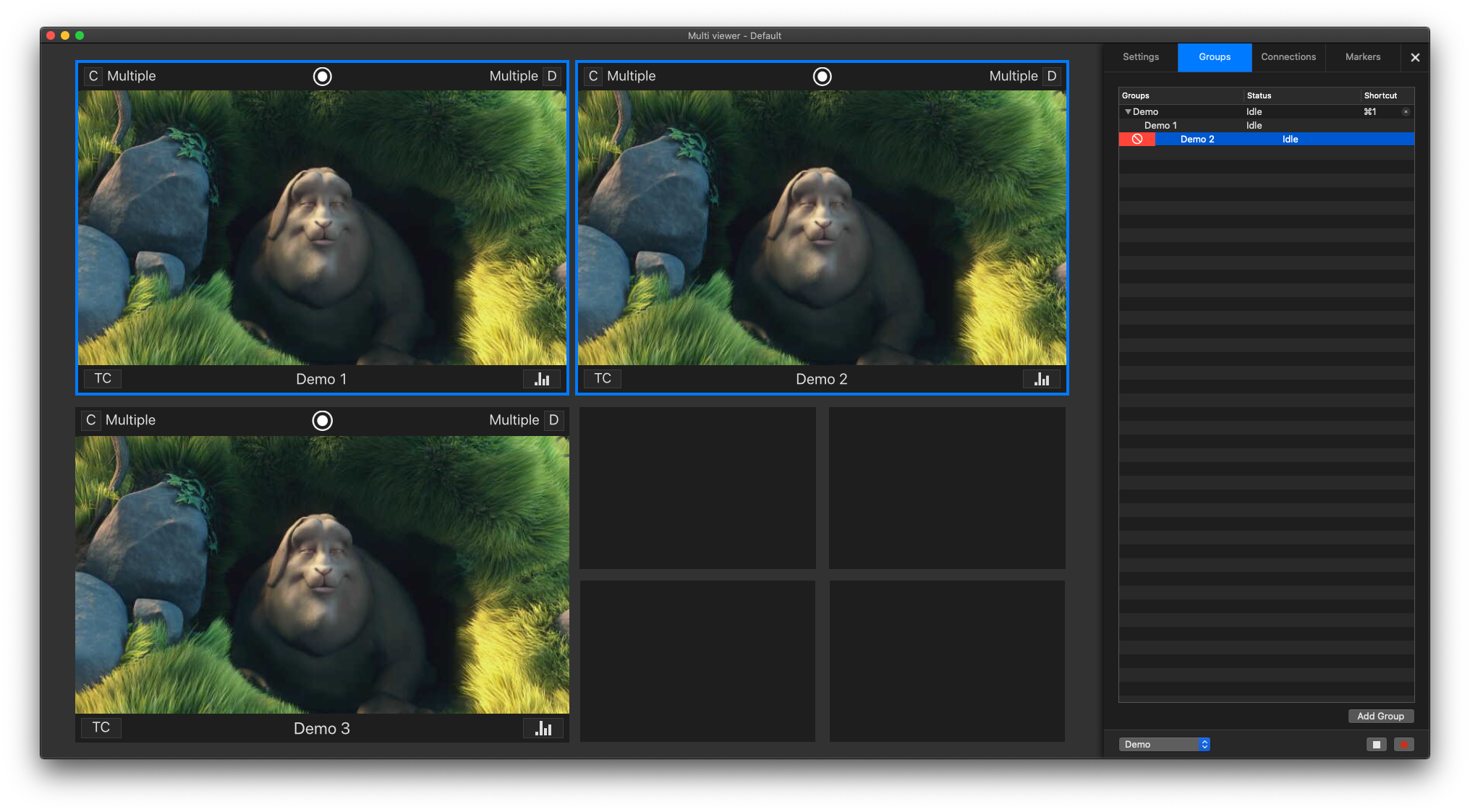The height and width of the screenshot is (812, 1470).
Task: Click the green full-screen window button
Action: click(x=80, y=35)
